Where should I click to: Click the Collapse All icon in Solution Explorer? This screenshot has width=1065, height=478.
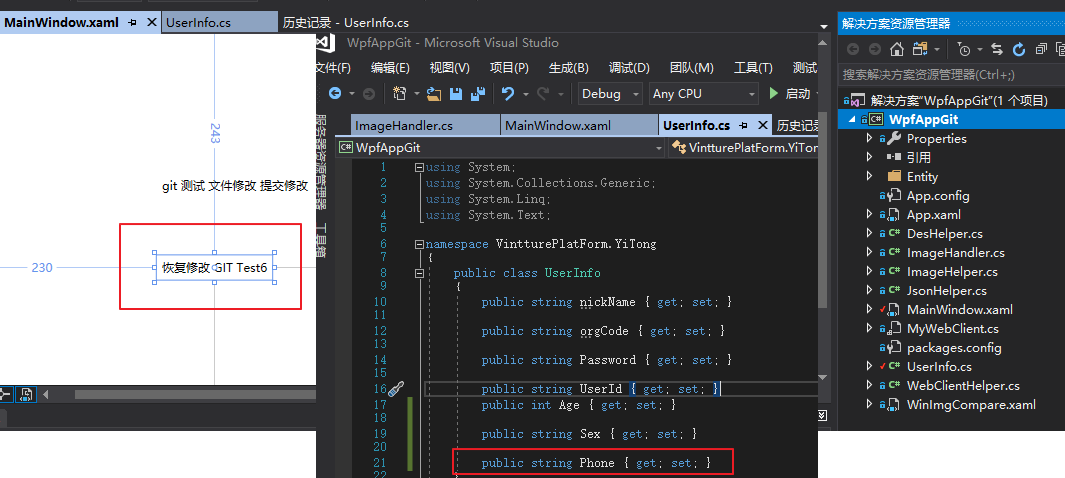1041,49
